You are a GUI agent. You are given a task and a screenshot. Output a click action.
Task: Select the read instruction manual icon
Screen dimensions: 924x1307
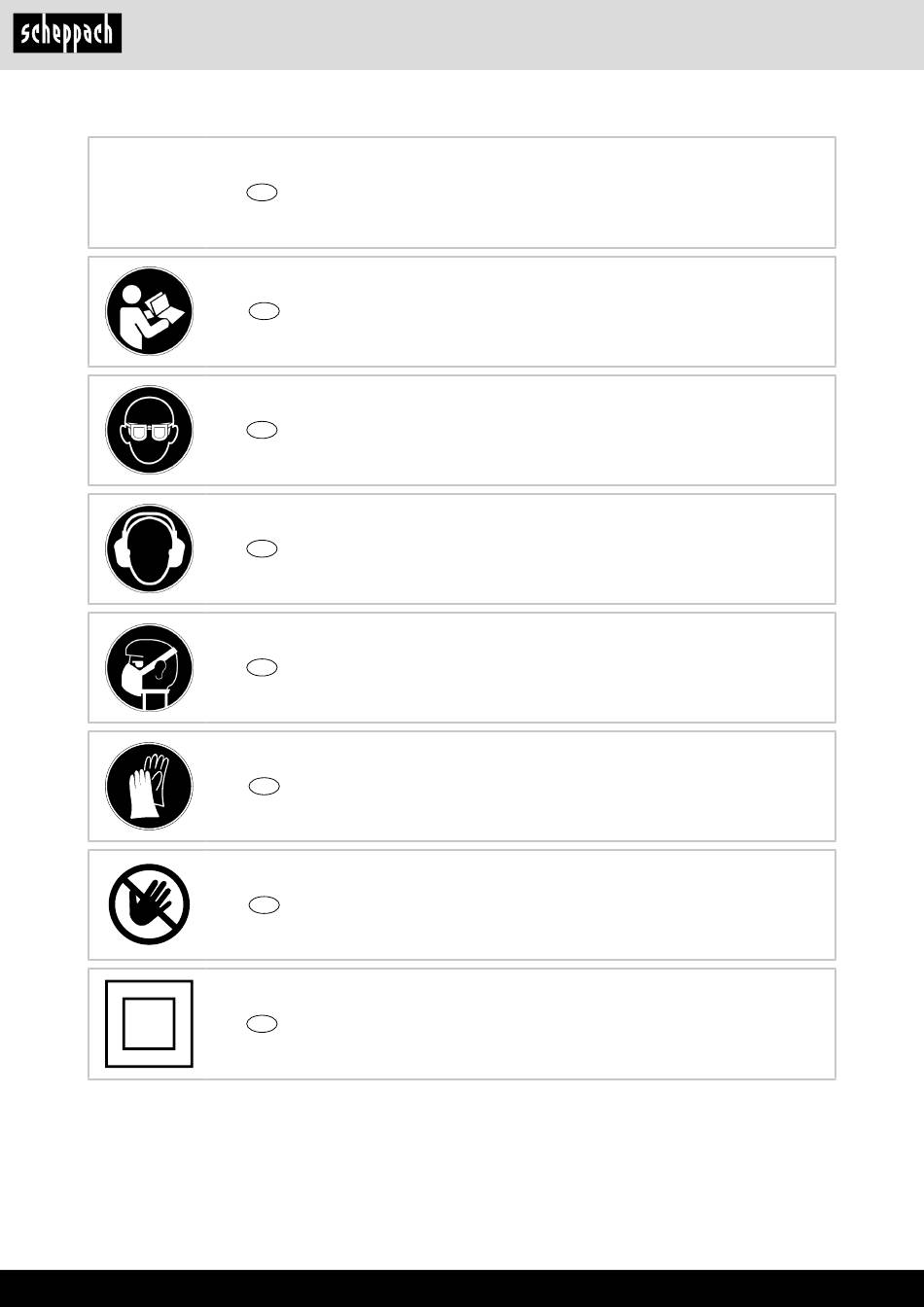tap(149, 311)
